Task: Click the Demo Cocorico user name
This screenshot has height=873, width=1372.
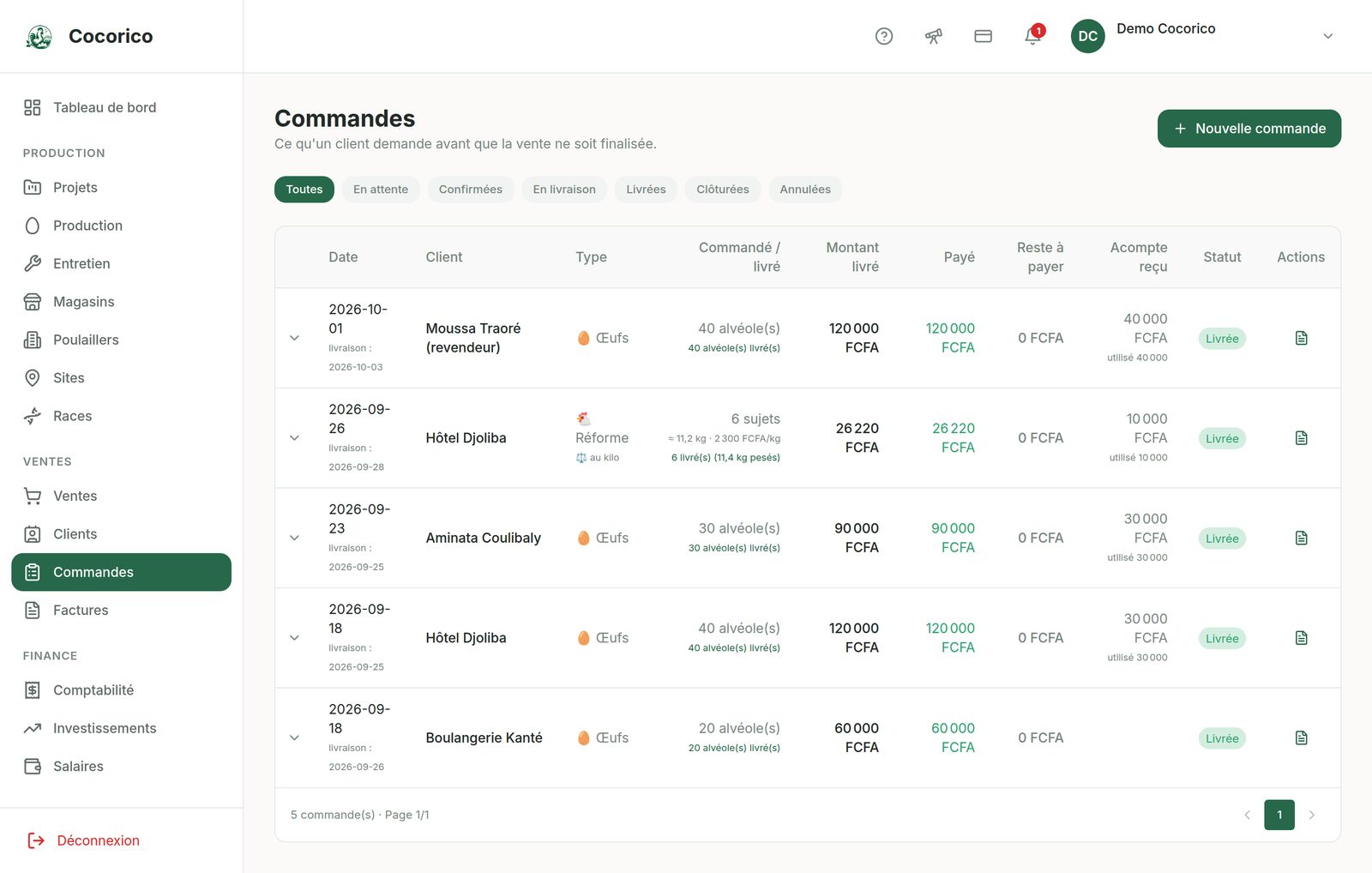Action: click(1165, 28)
